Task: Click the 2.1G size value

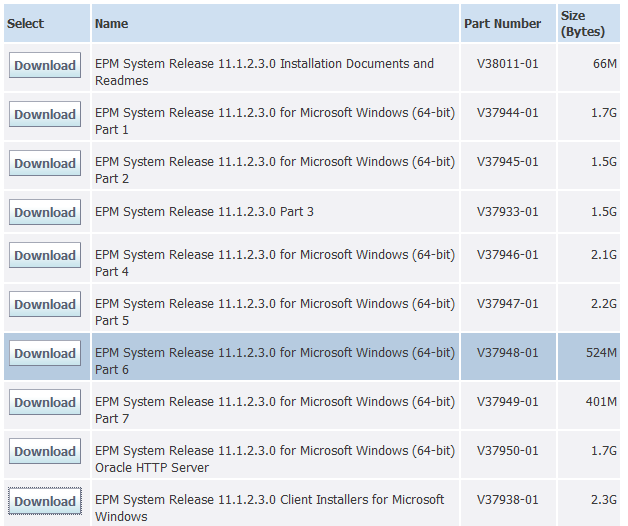Action: [x=604, y=254]
